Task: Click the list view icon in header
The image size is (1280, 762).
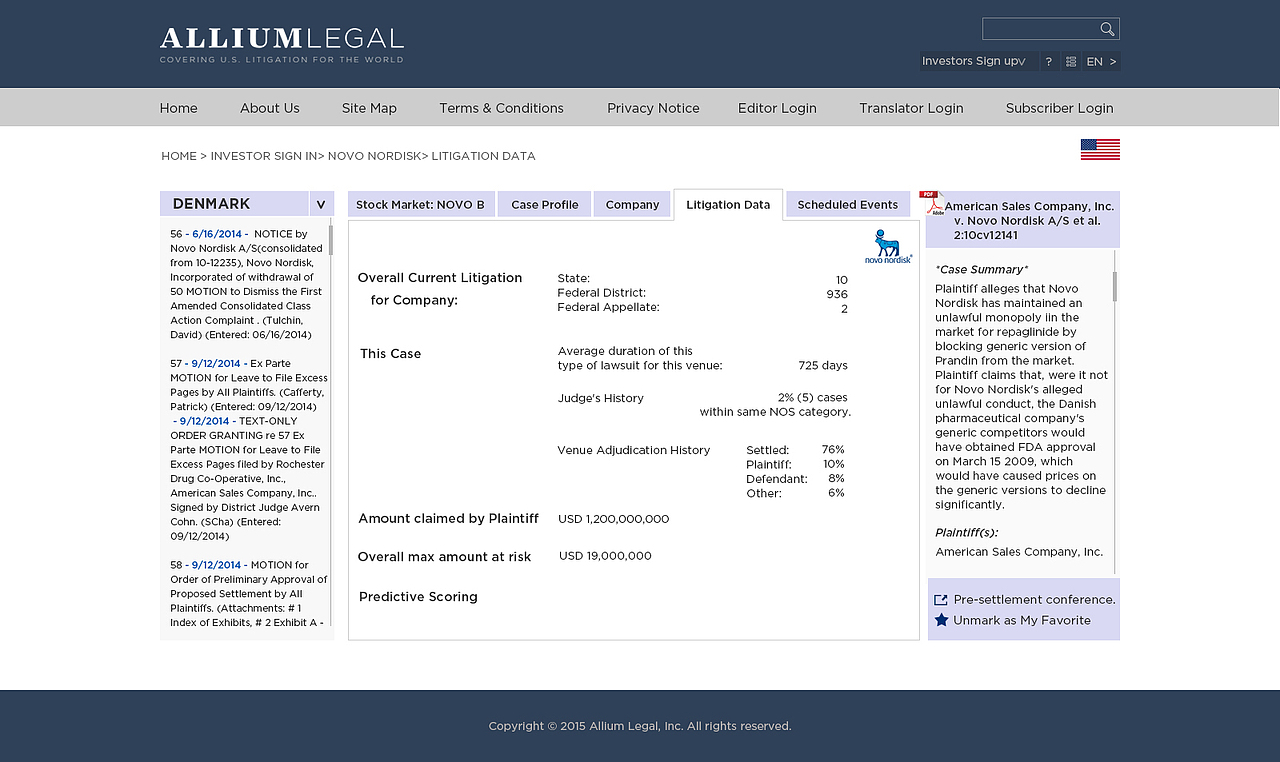Action: coord(1071,61)
